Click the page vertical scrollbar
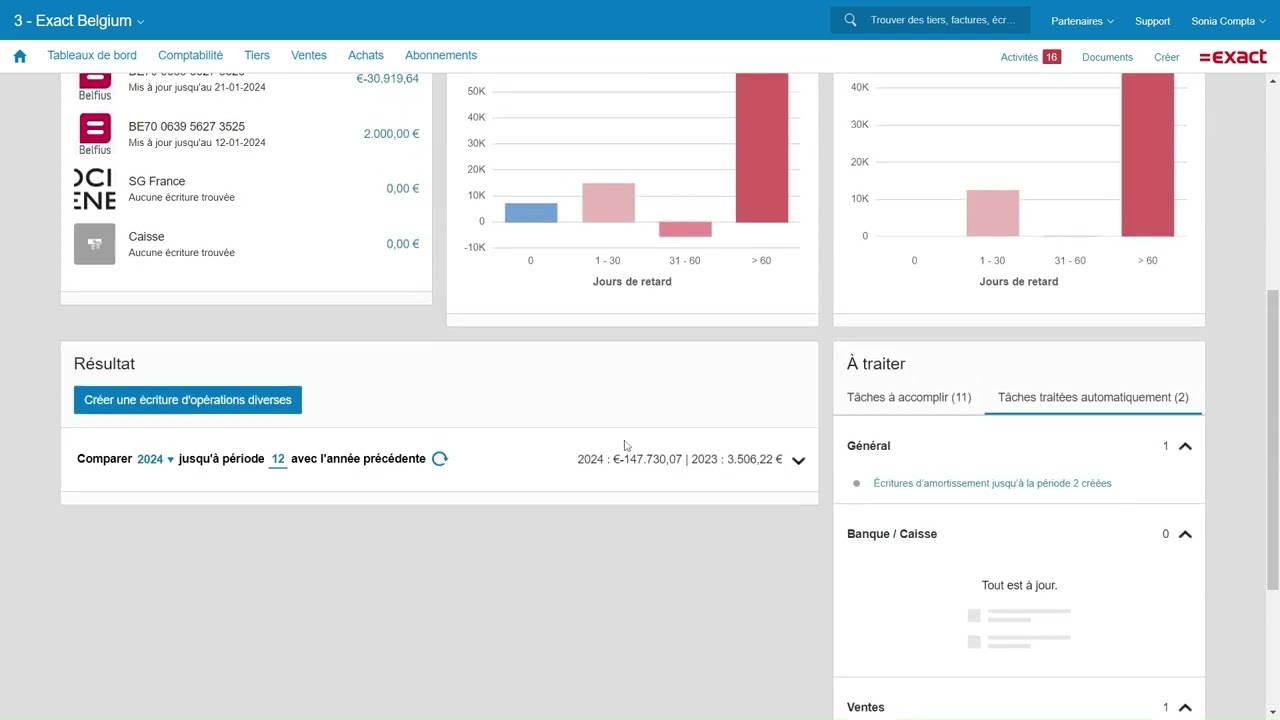This screenshot has width=1280, height=720. tap(1273, 440)
